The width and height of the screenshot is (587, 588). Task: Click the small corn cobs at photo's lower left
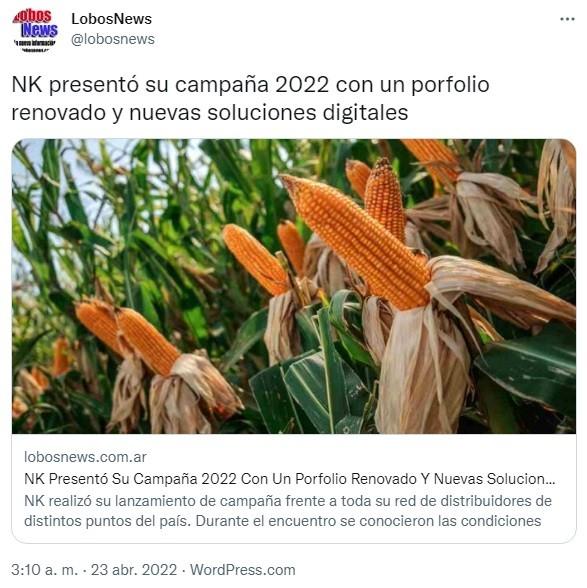128,338
